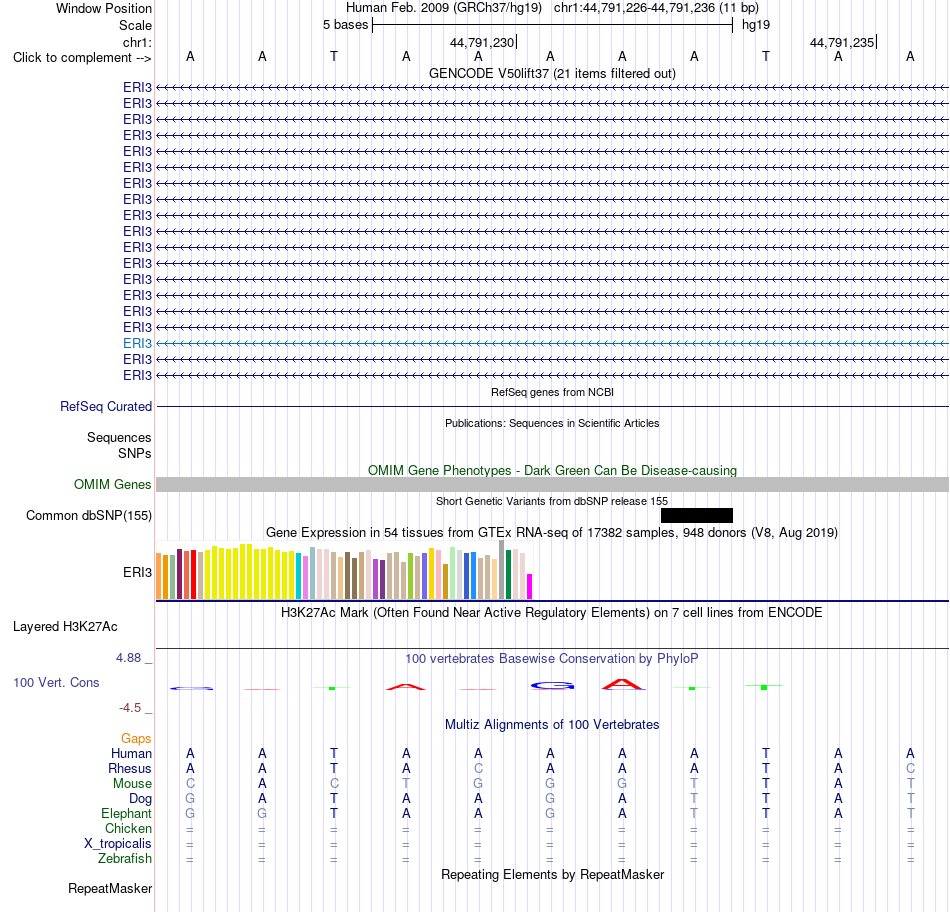Click the '100 Vert. Cons' track label

point(56,682)
